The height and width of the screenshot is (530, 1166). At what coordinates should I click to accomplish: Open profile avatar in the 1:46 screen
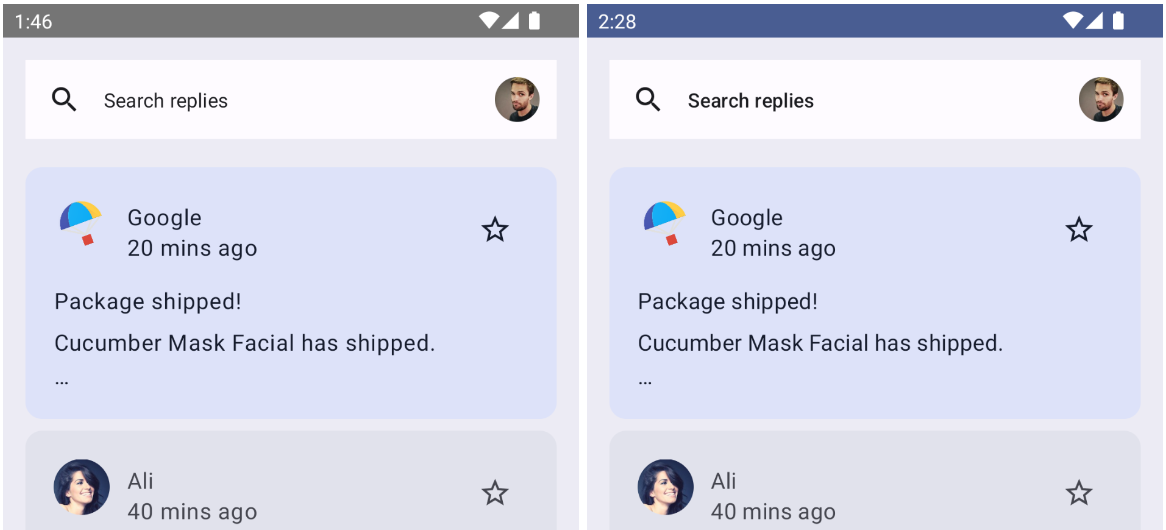pyautogui.click(x=517, y=100)
